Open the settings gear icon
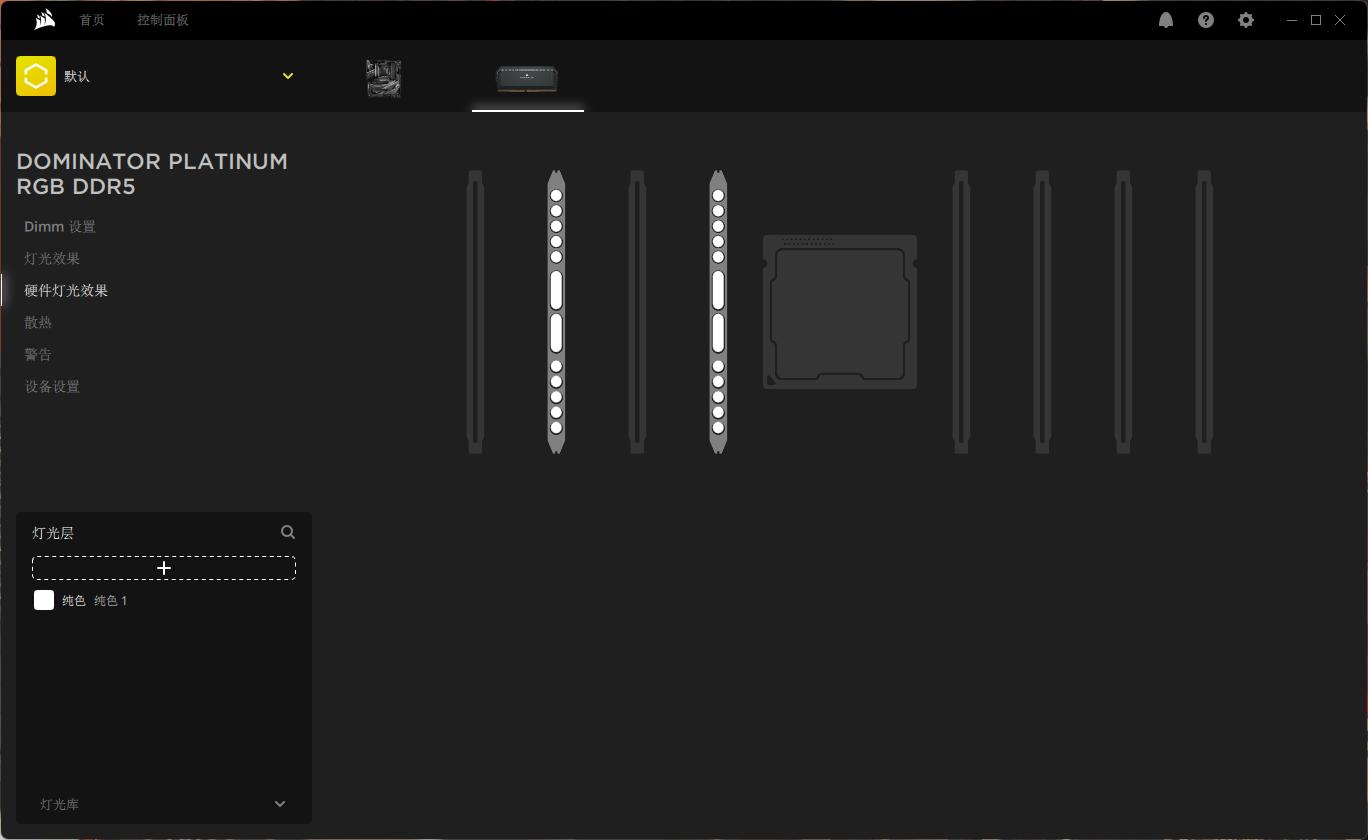This screenshot has width=1368, height=840. coord(1246,20)
